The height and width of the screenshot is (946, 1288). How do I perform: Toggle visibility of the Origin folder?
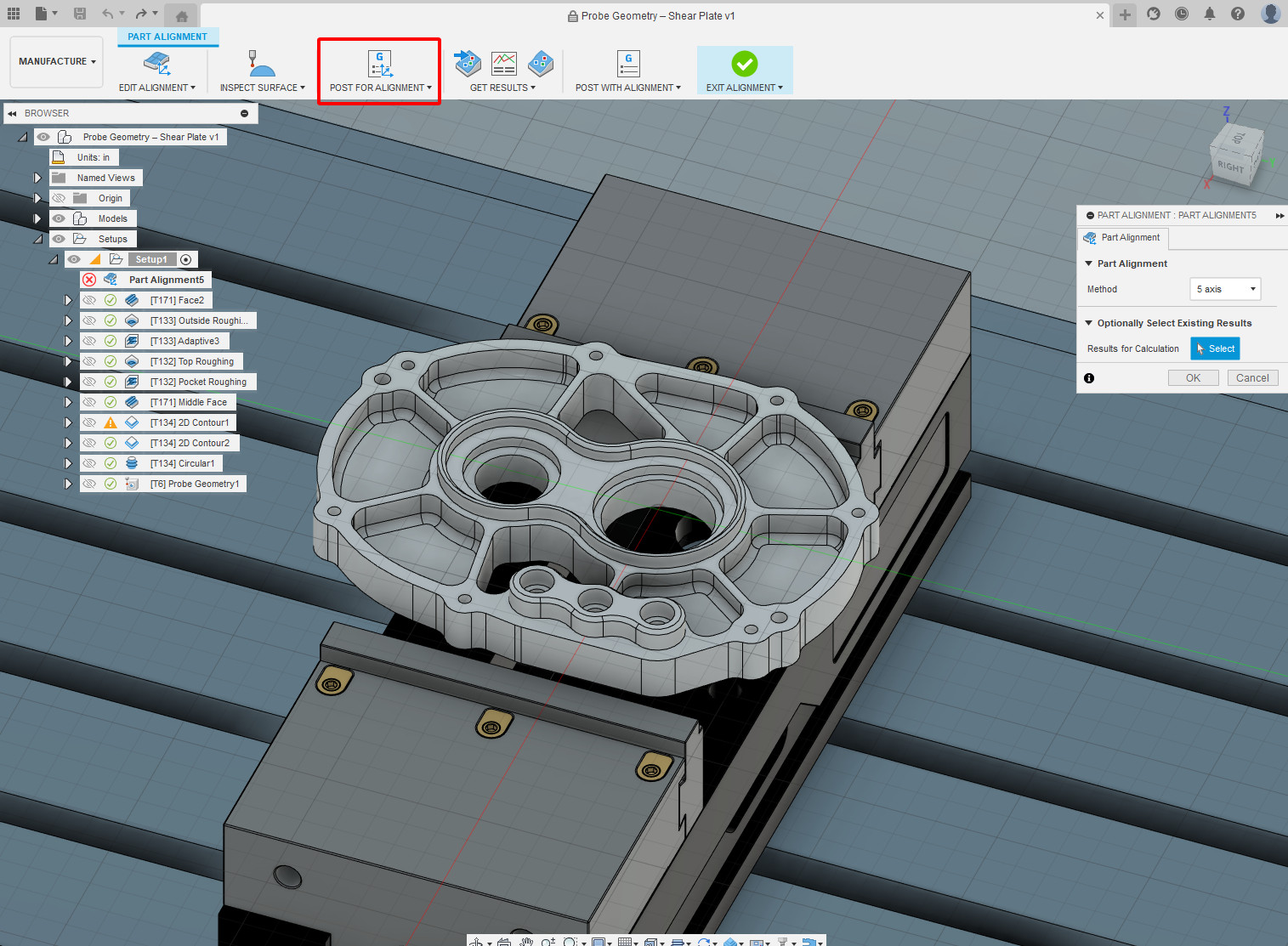pos(59,198)
